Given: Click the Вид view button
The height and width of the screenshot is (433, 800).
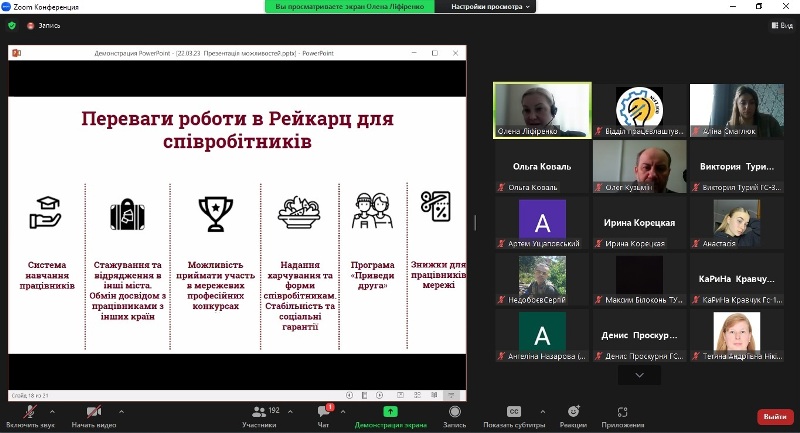Looking at the screenshot, I should pos(782,25).
